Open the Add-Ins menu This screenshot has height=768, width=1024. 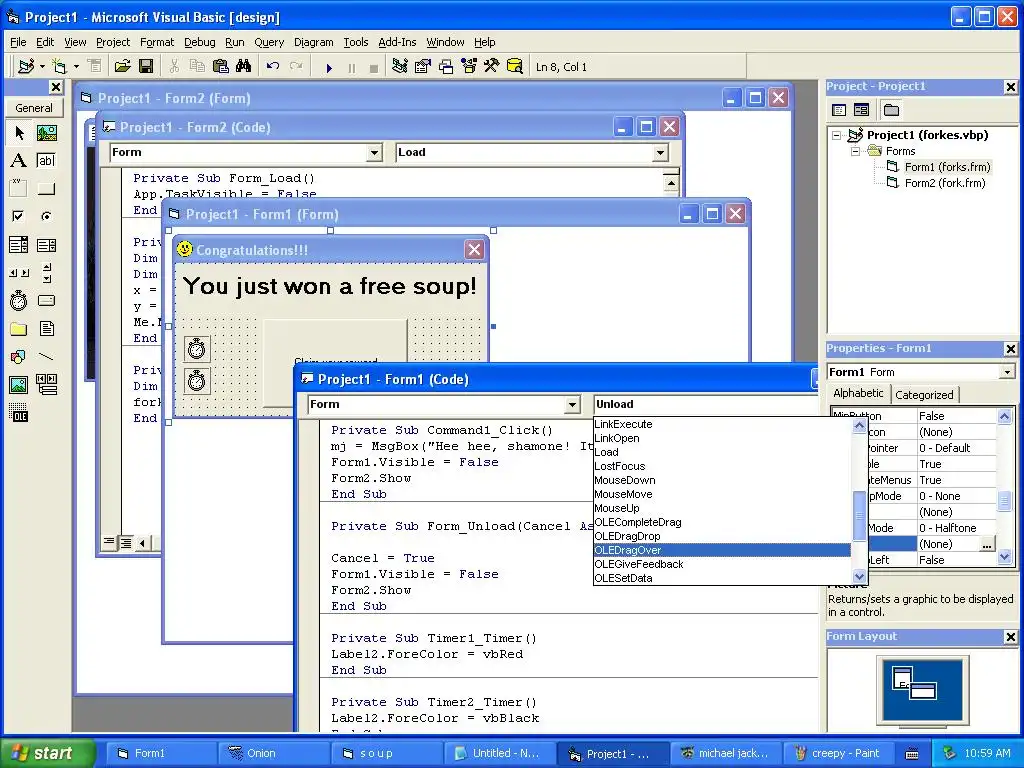397,42
